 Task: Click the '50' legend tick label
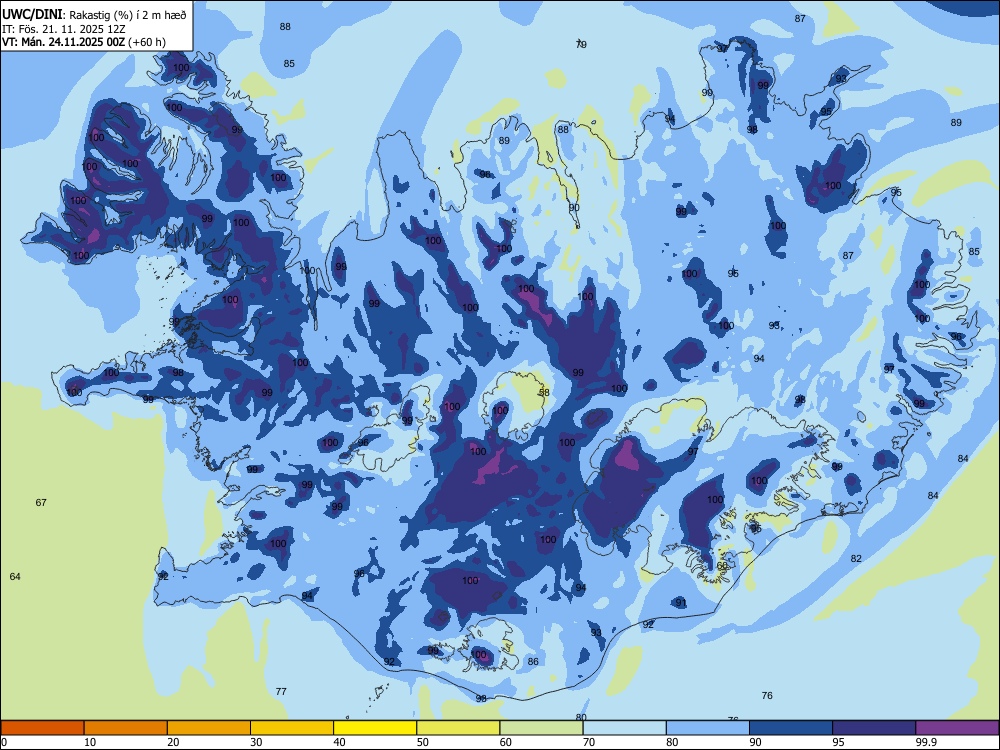point(423,742)
